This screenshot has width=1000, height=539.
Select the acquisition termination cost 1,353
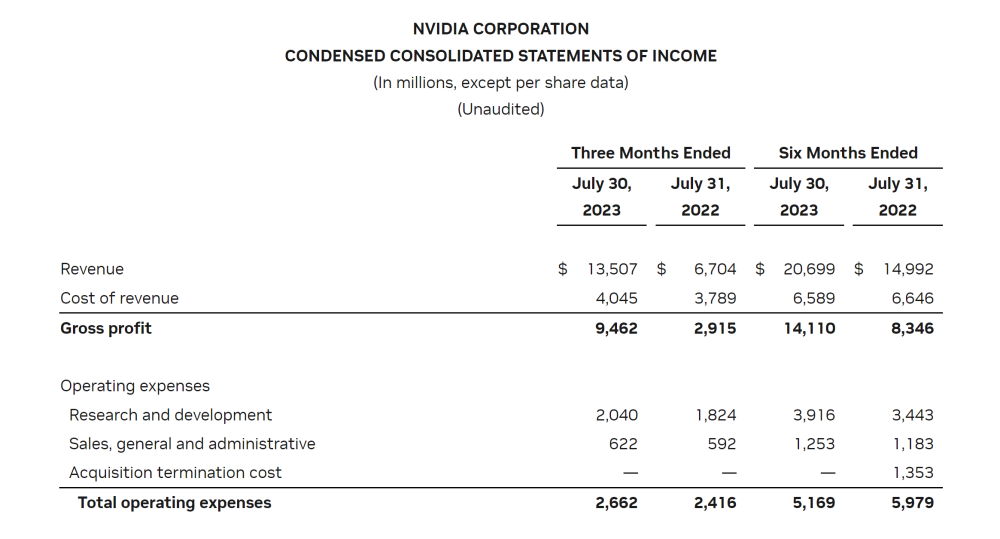pyautogui.click(x=913, y=473)
